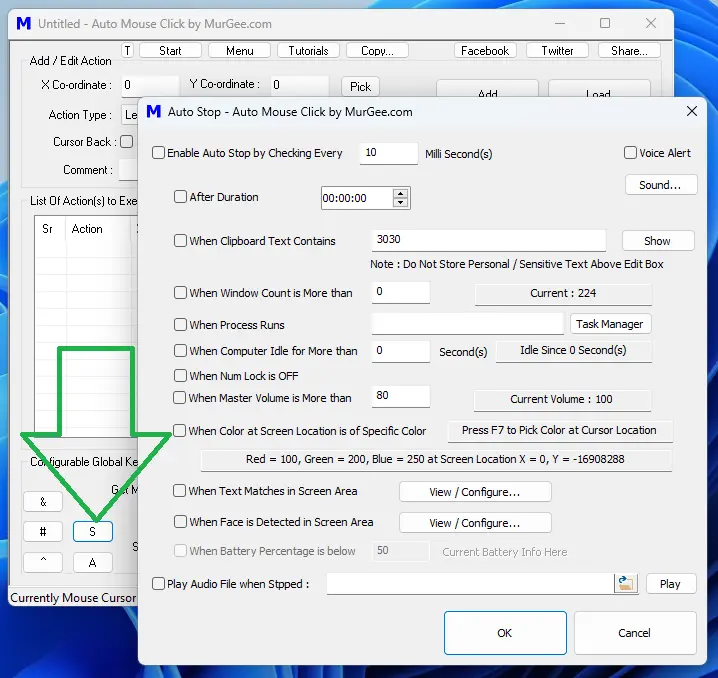Click the MurGee logo in Auto Stop title bar
The width and height of the screenshot is (718, 678).
pos(153,112)
